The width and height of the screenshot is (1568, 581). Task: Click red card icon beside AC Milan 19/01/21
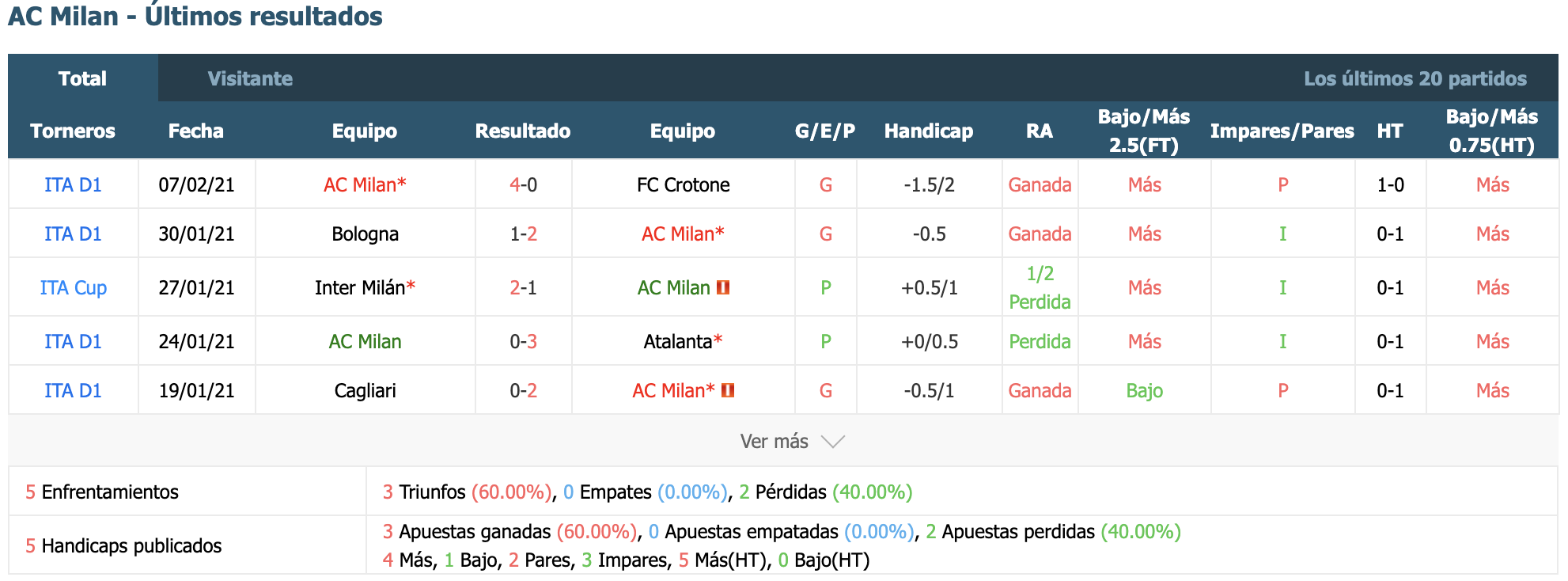coord(728,390)
